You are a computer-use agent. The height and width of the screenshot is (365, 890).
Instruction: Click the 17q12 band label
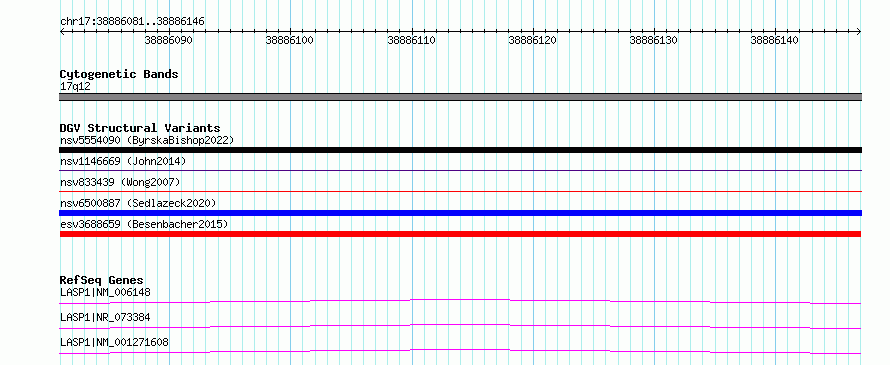coord(75,87)
